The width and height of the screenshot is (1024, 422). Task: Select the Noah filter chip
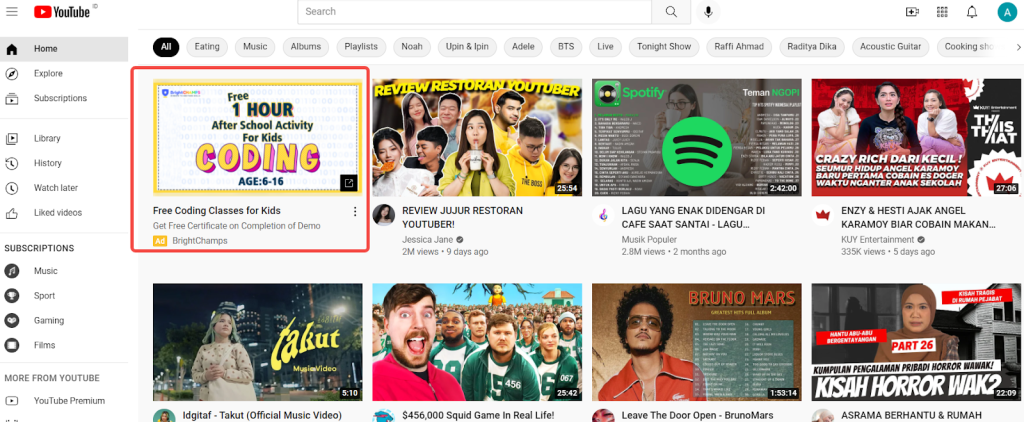click(x=412, y=47)
